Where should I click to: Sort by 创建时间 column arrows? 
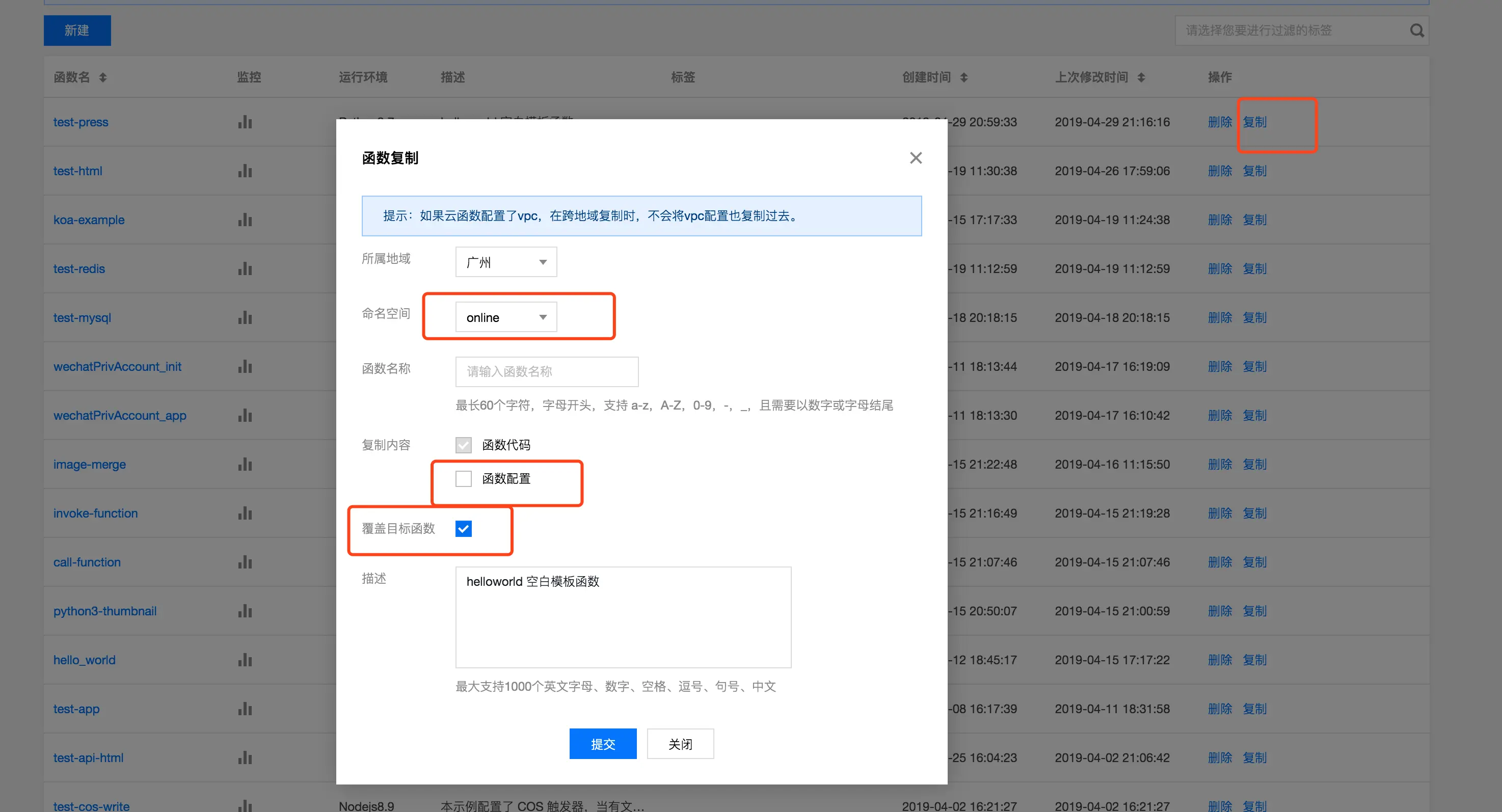pyautogui.click(x=964, y=77)
